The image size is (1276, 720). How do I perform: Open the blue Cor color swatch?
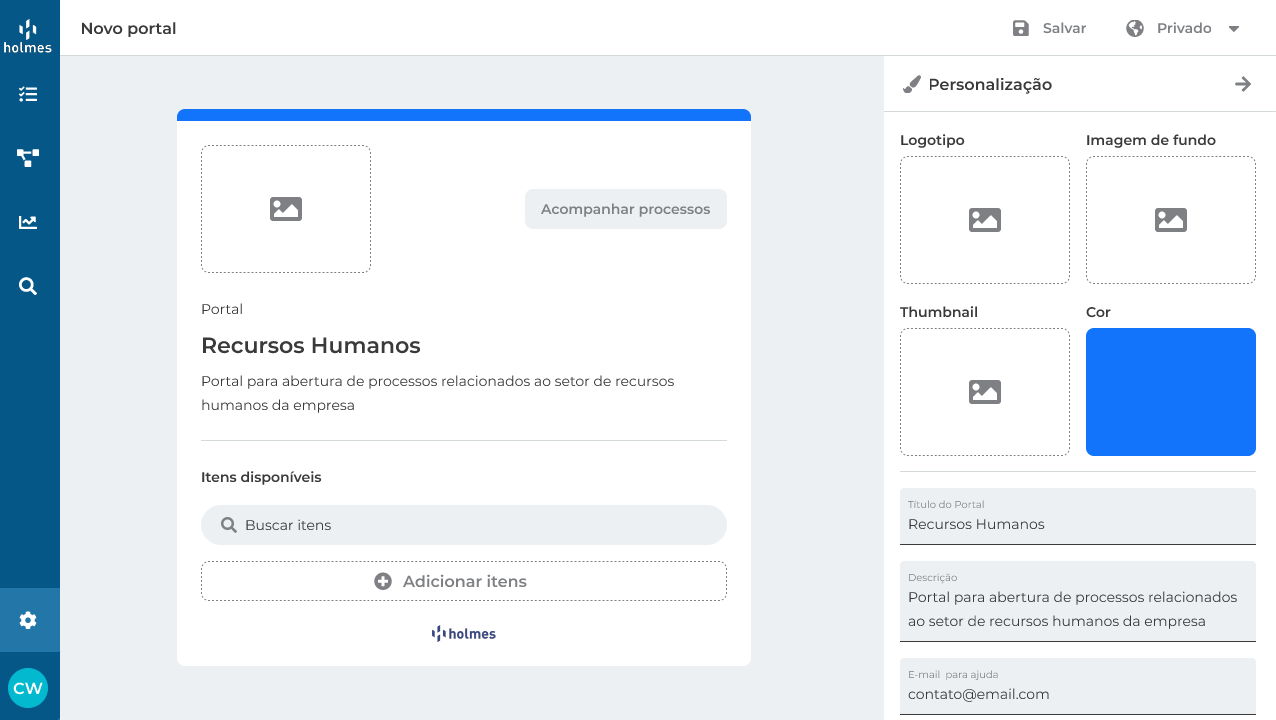[1171, 392]
